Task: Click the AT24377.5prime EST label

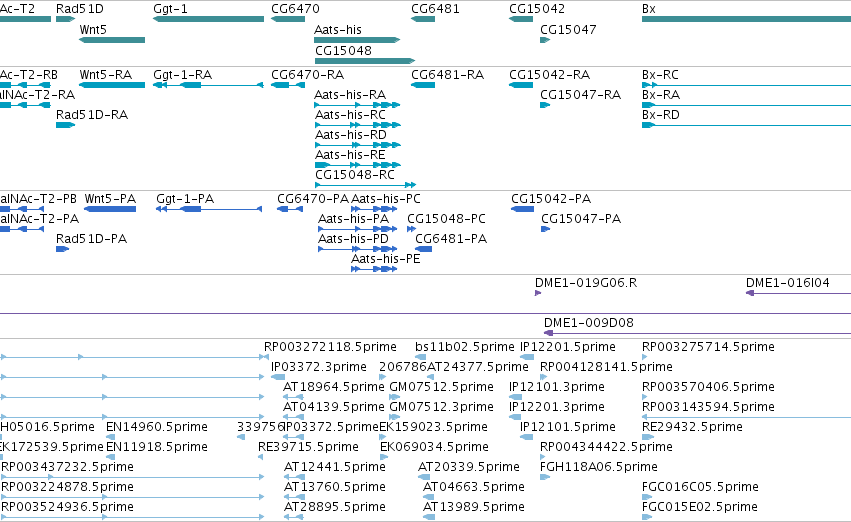Action: (478, 367)
